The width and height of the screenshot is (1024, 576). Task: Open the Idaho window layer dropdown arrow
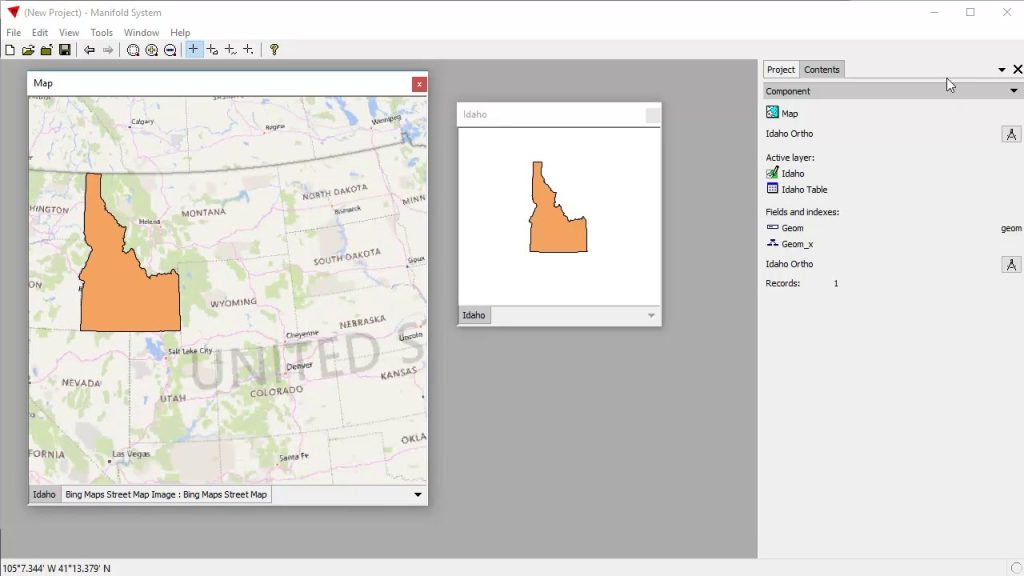pos(651,315)
